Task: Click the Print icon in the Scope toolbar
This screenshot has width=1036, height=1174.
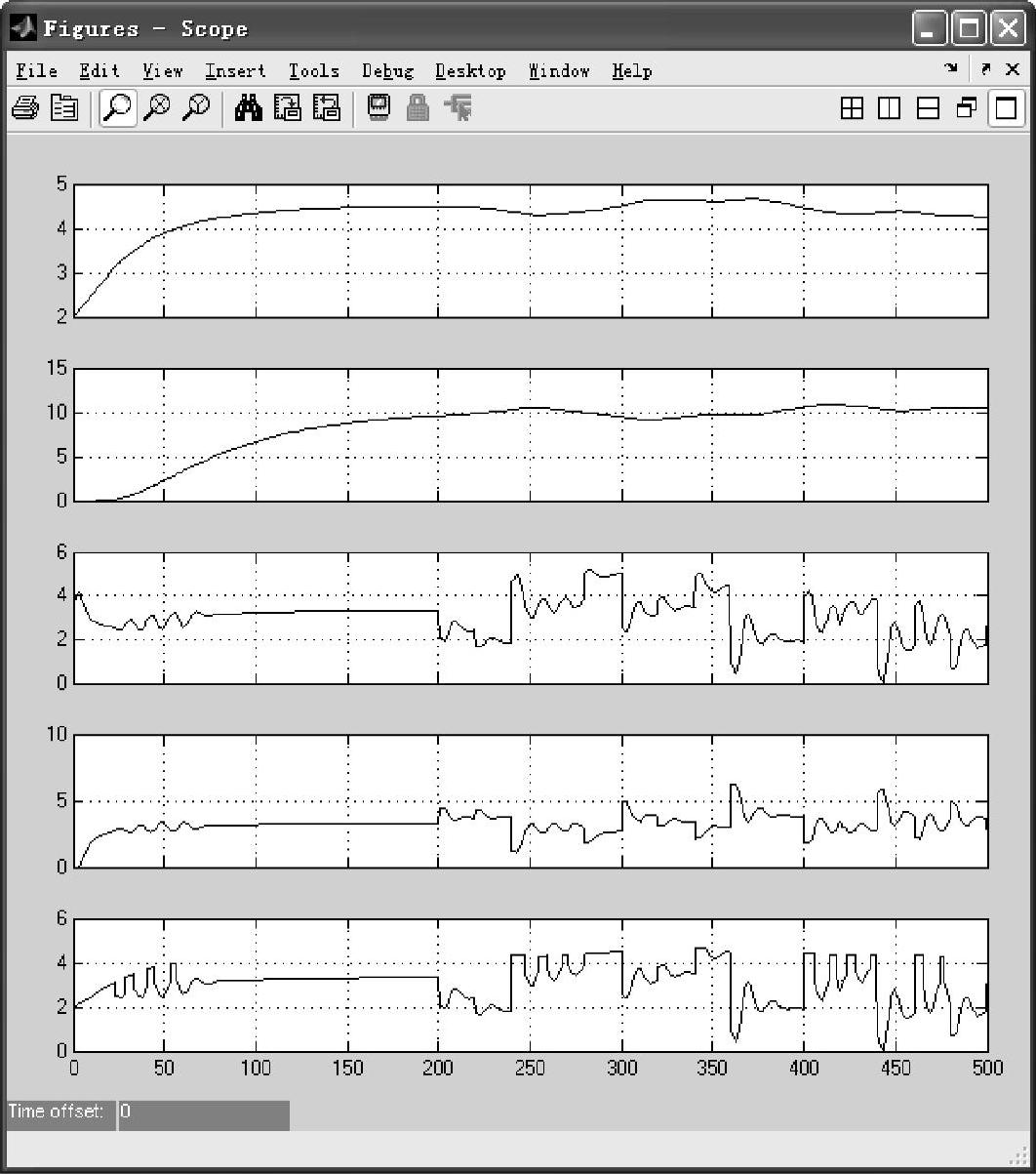Action: click(x=24, y=108)
